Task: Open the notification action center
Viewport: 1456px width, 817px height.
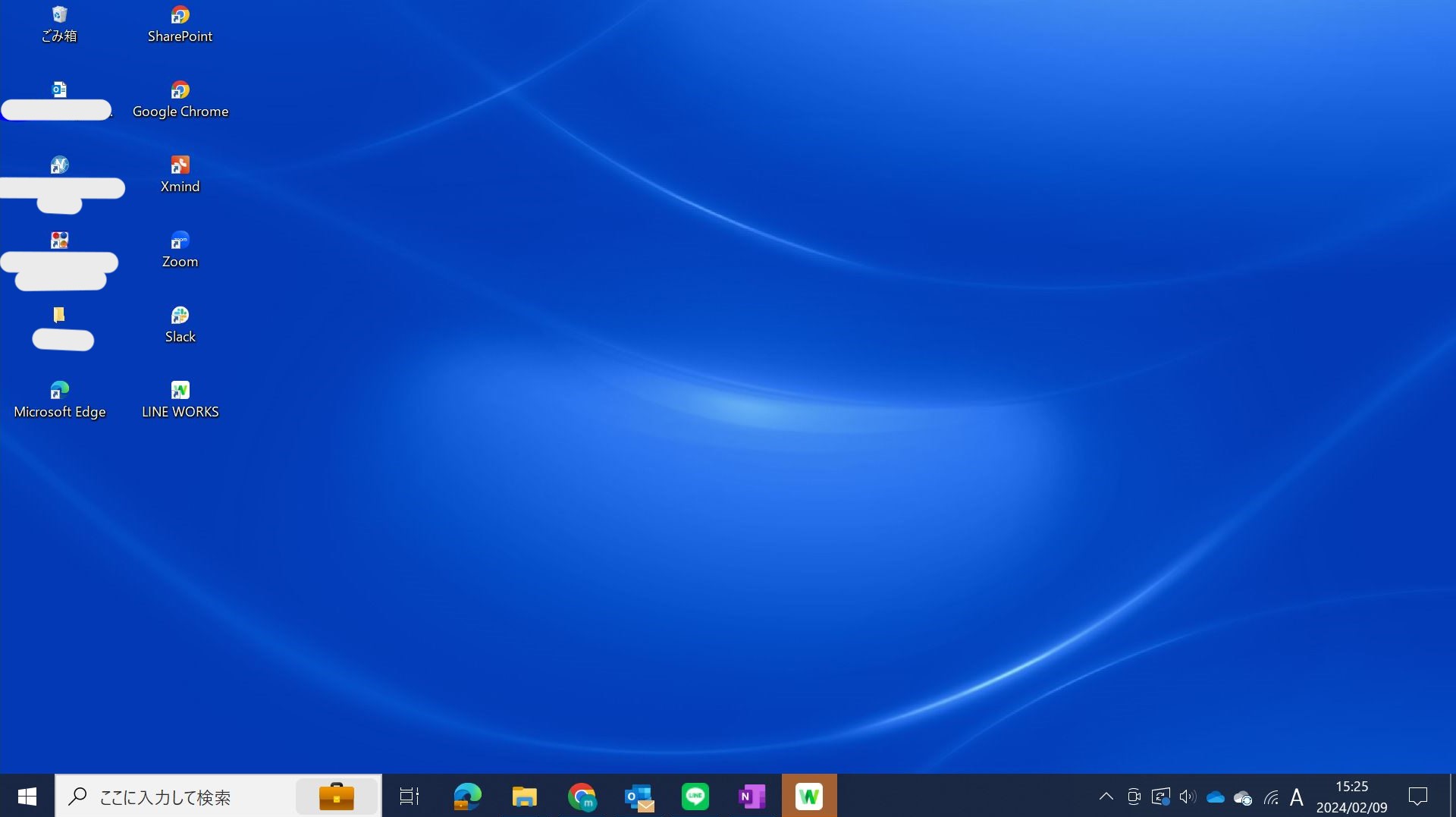Action: coord(1418,797)
